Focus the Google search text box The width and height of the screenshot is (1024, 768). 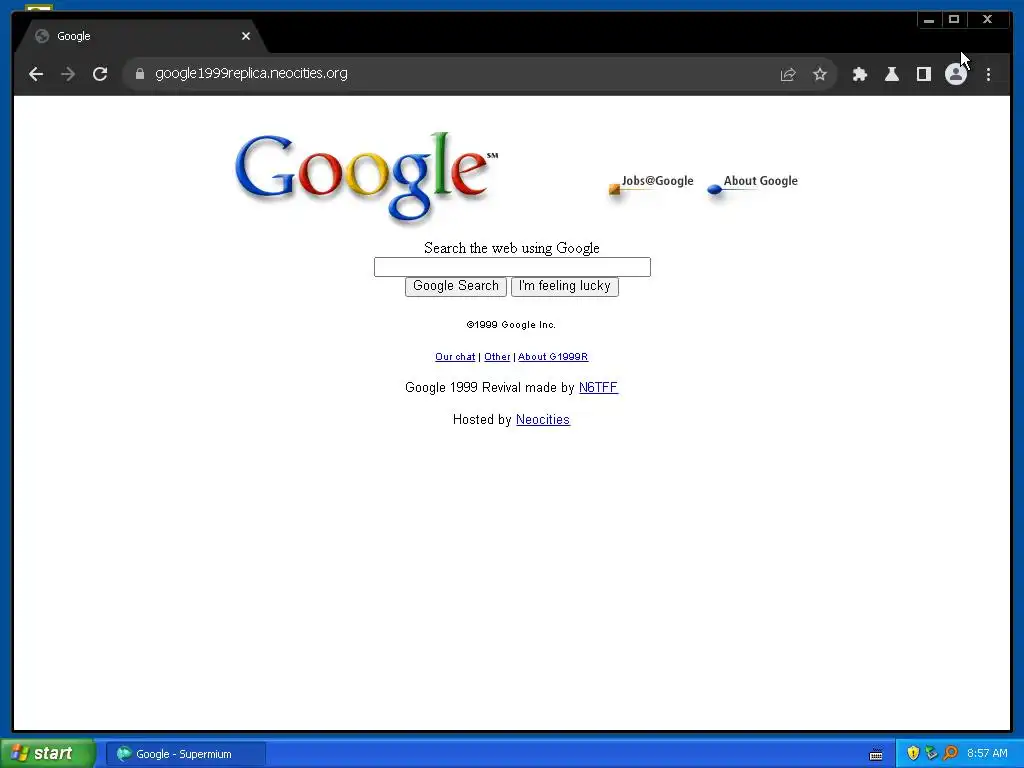point(512,267)
